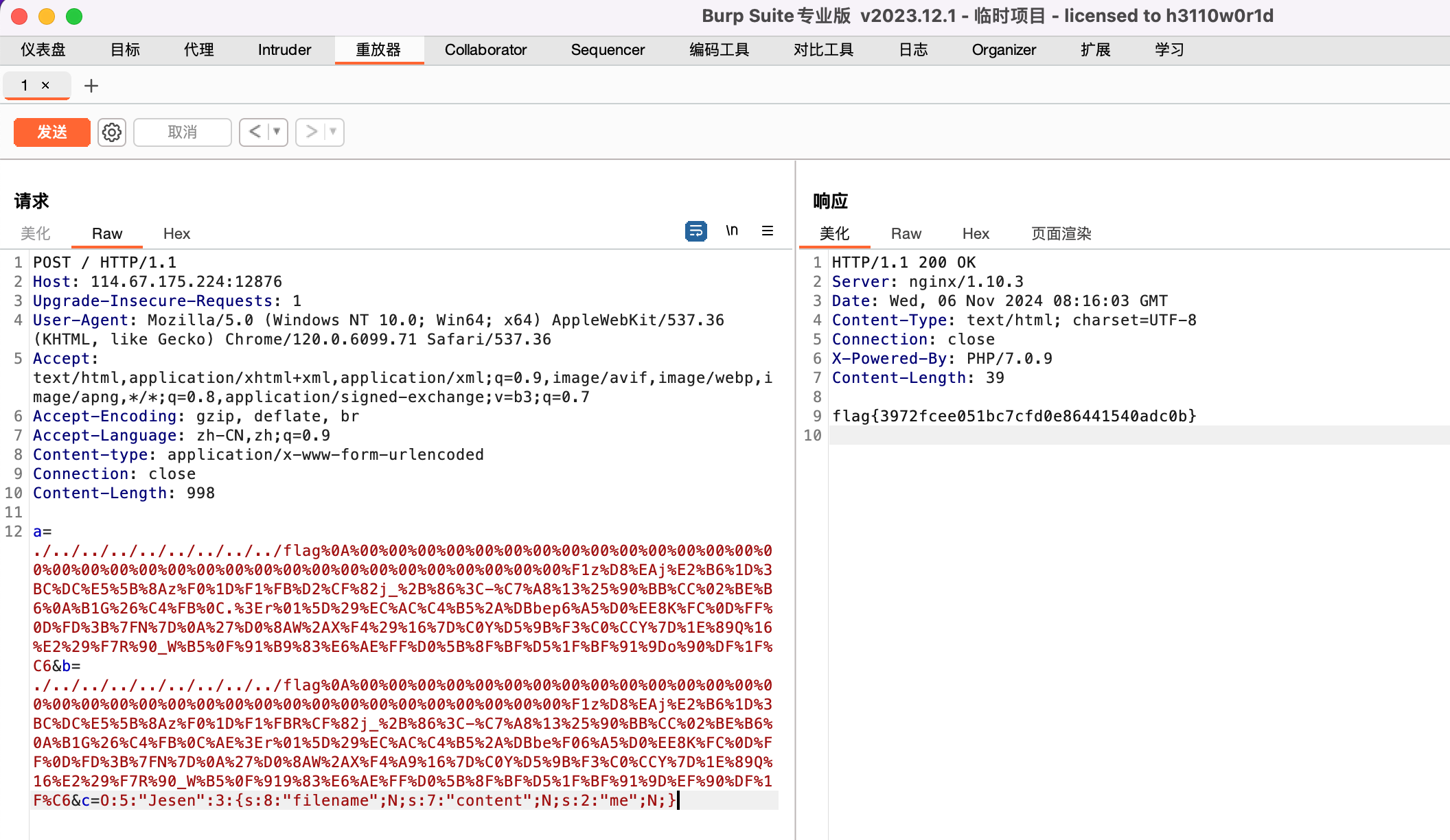Open the dropdown next to the back arrow
The width and height of the screenshot is (1450, 840).
(275, 132)
